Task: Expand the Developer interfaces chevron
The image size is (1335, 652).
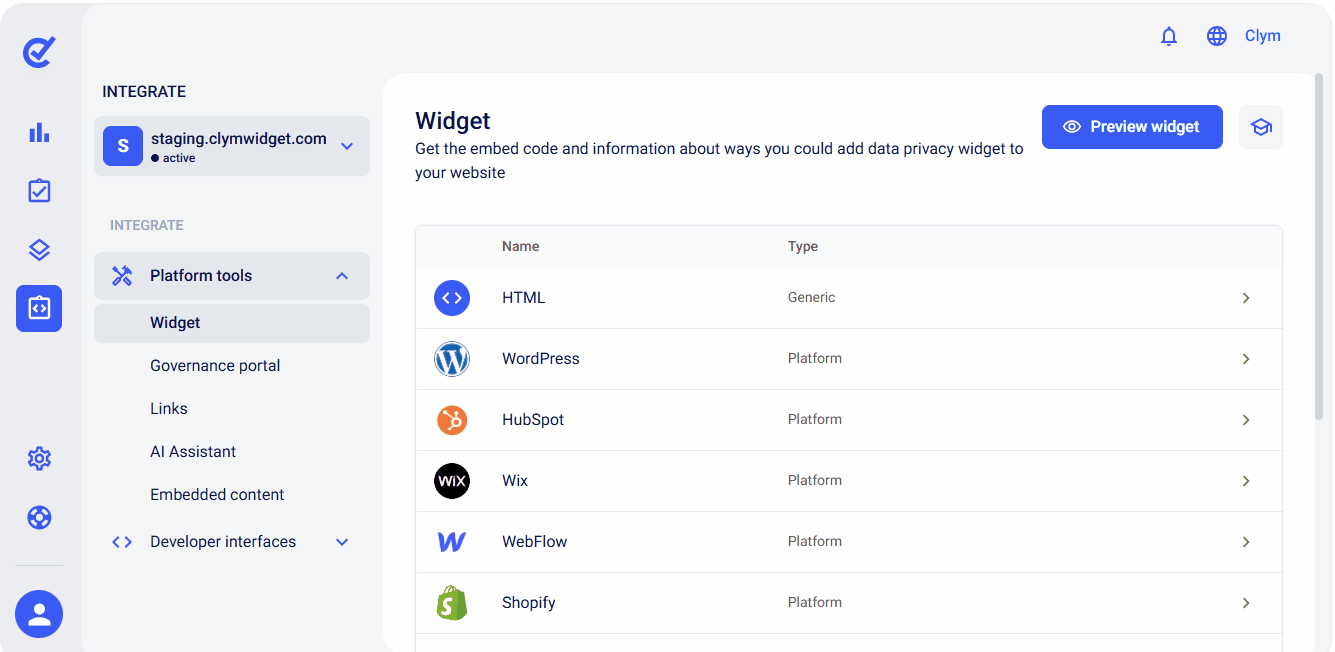Action: (342, 542)
